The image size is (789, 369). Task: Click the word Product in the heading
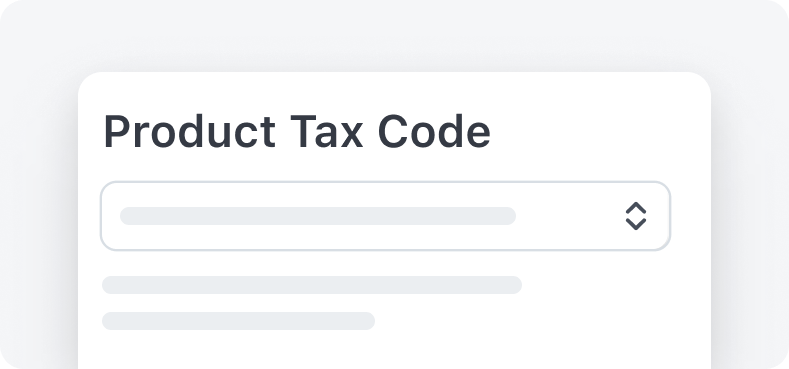[190, 132]
